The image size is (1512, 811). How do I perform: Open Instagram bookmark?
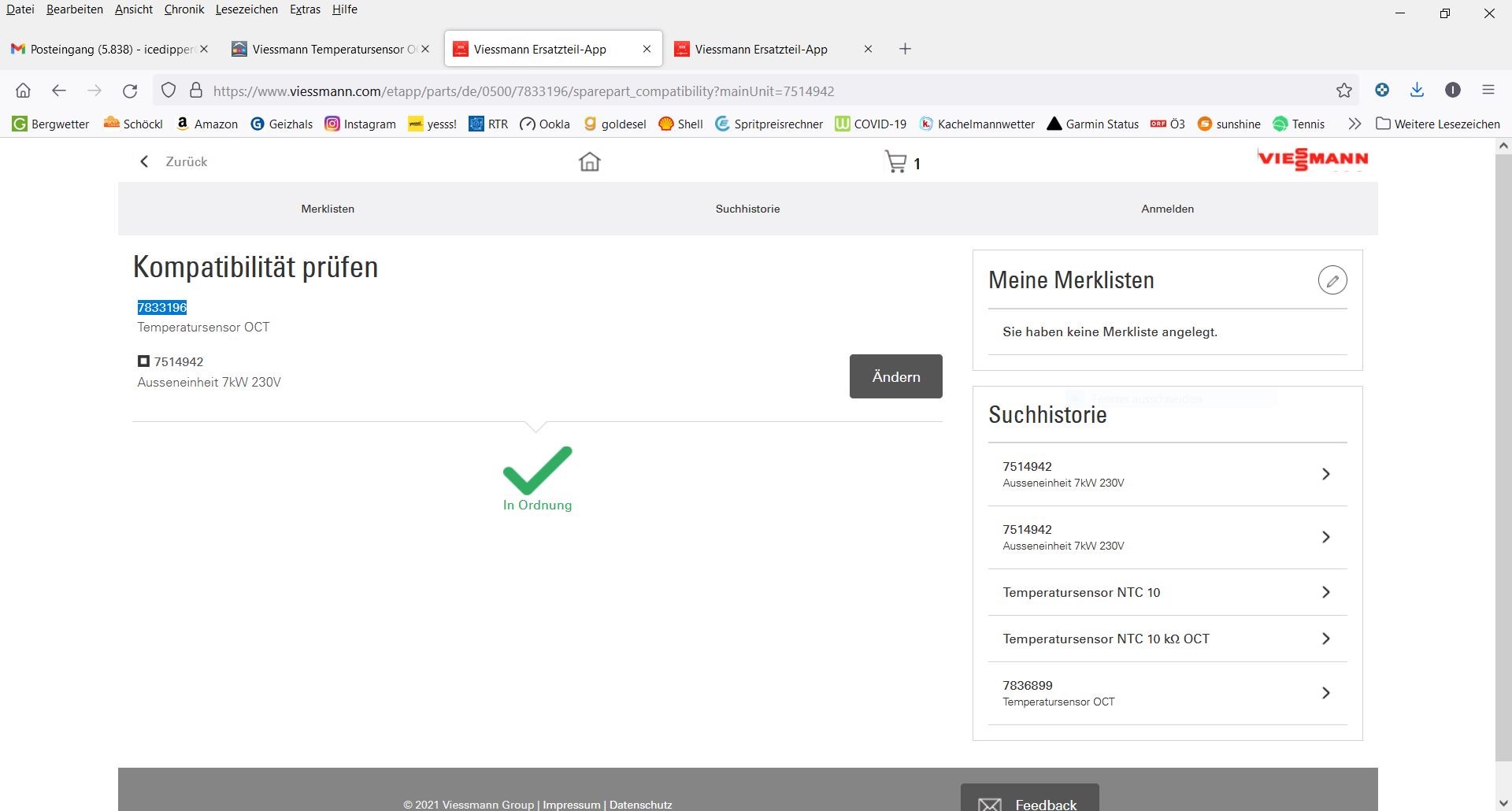pyautogui.click(x=361, y=124)
